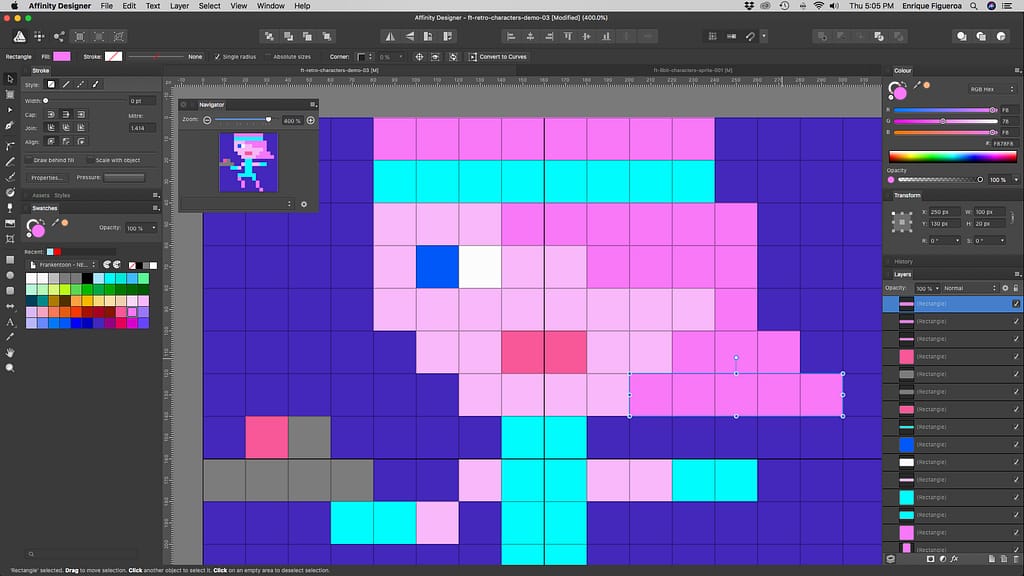Uncheck the Single radius checkbox
Screen dimensions: 1024x576
tap(217, 57)
